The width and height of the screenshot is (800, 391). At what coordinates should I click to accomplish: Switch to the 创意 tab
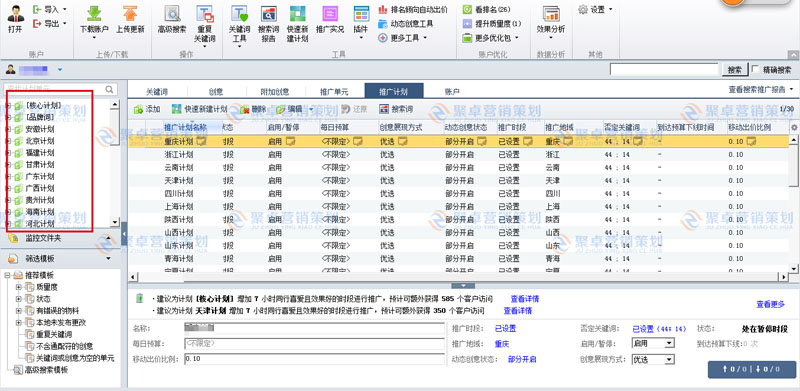[x=216, y=92]
